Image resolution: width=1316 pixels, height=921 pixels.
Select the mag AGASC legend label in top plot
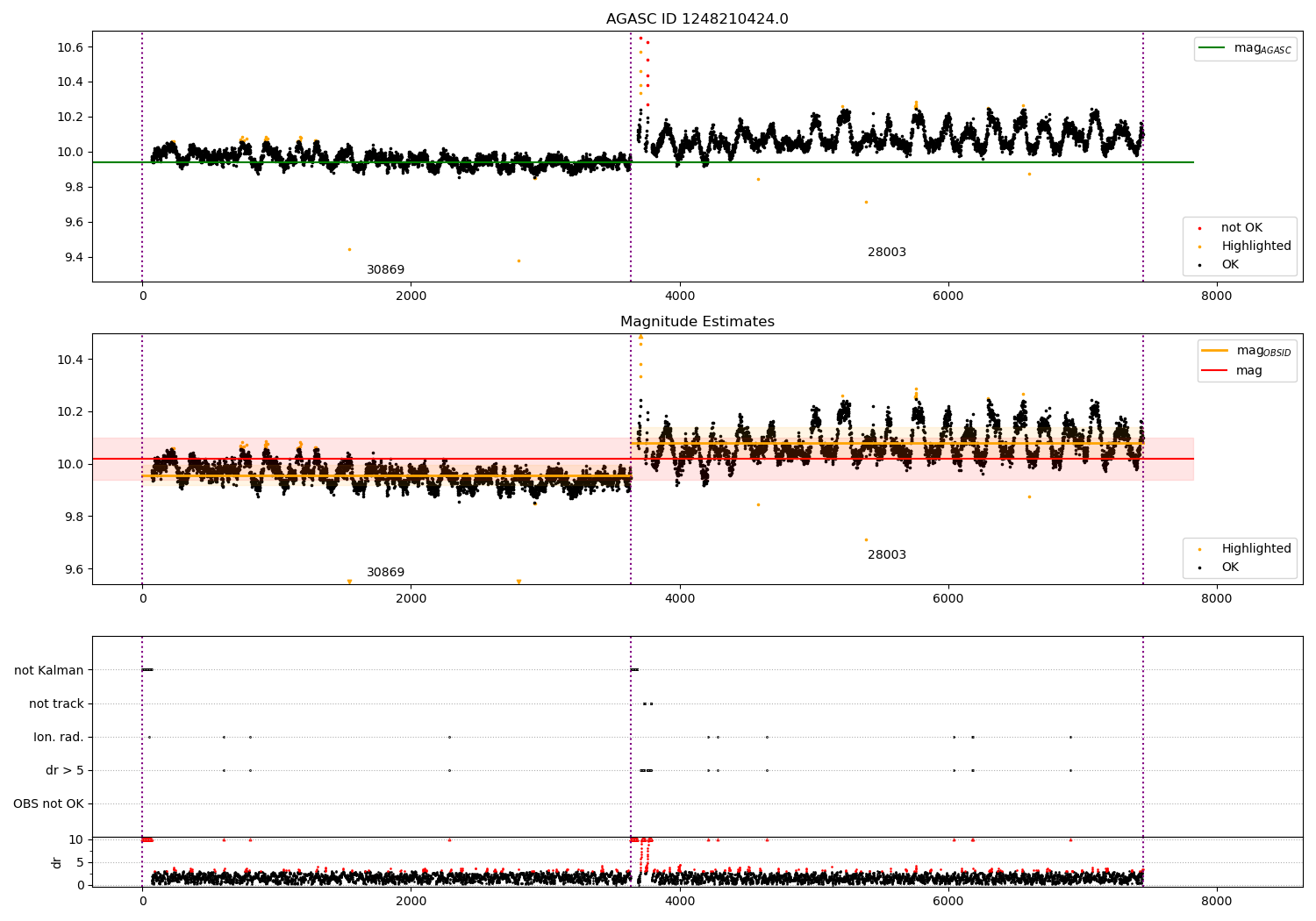click(1262, 48)
